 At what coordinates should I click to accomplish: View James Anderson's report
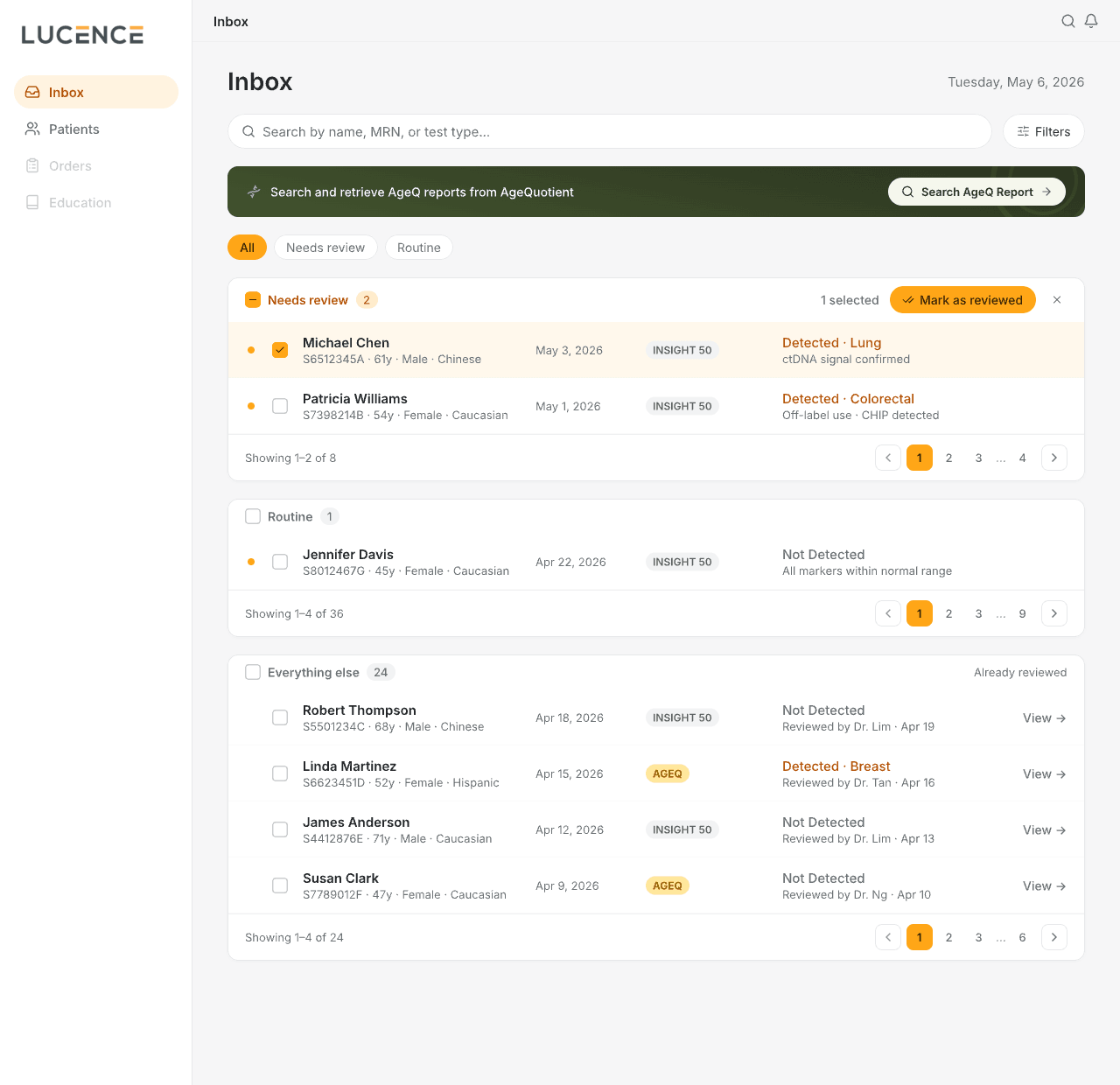pyautogui.click(x=1045, y=829)
